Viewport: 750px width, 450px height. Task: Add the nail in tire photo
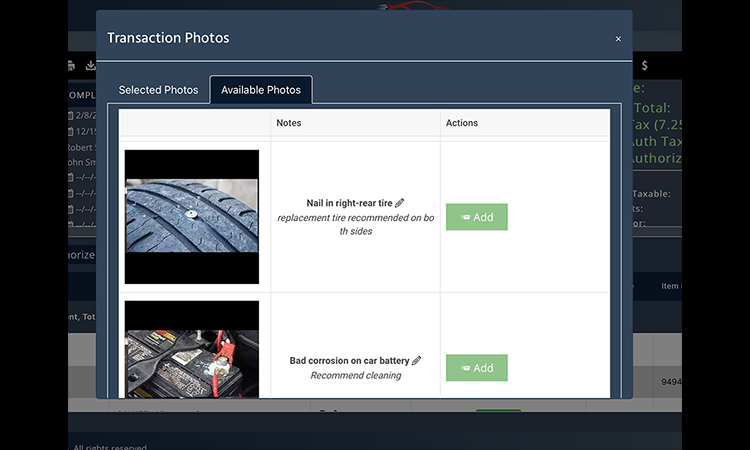point(477,217)
